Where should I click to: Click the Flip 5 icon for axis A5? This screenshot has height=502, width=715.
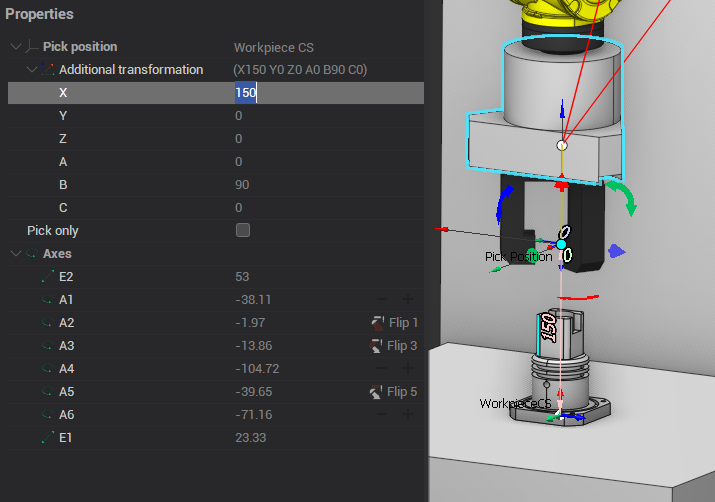coord(377,392)
